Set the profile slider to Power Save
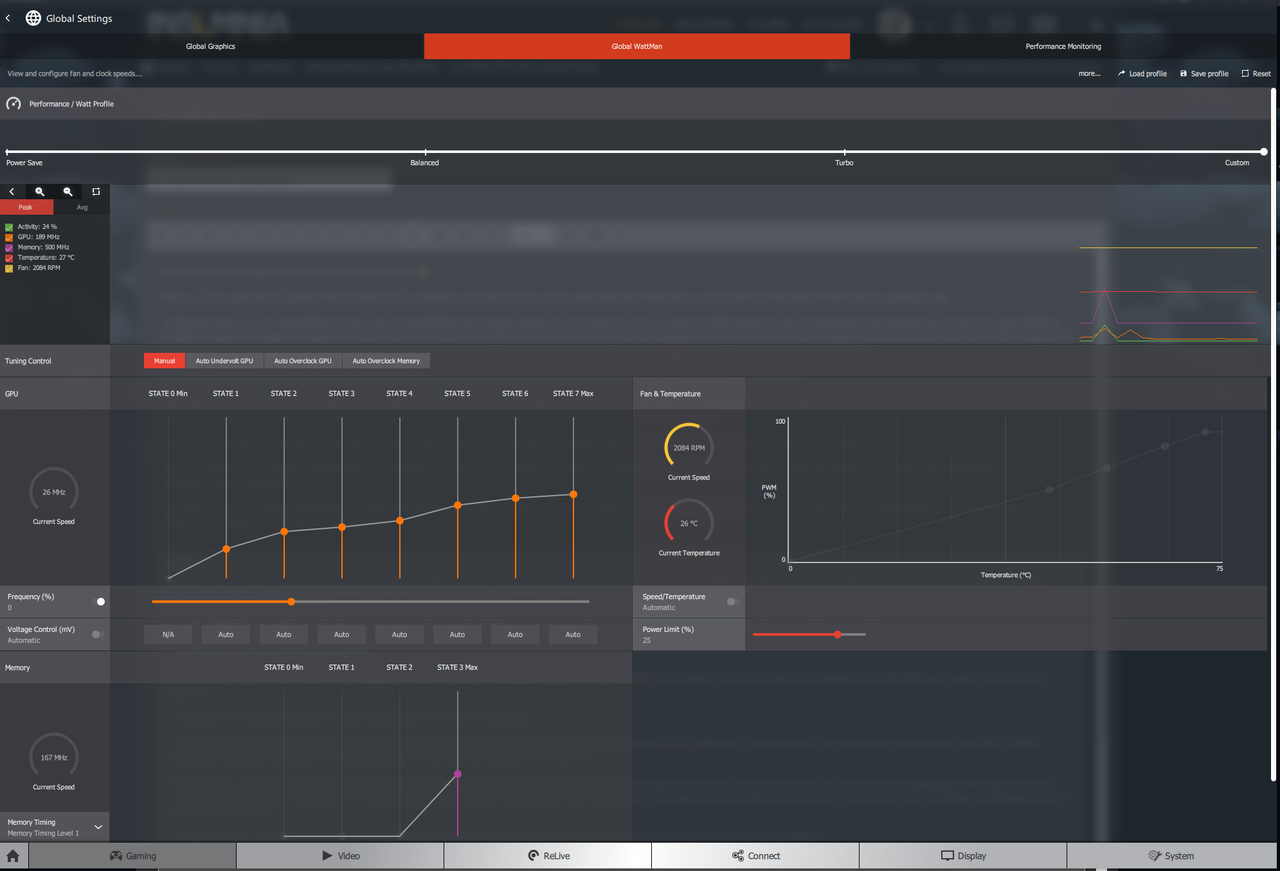 8,152
